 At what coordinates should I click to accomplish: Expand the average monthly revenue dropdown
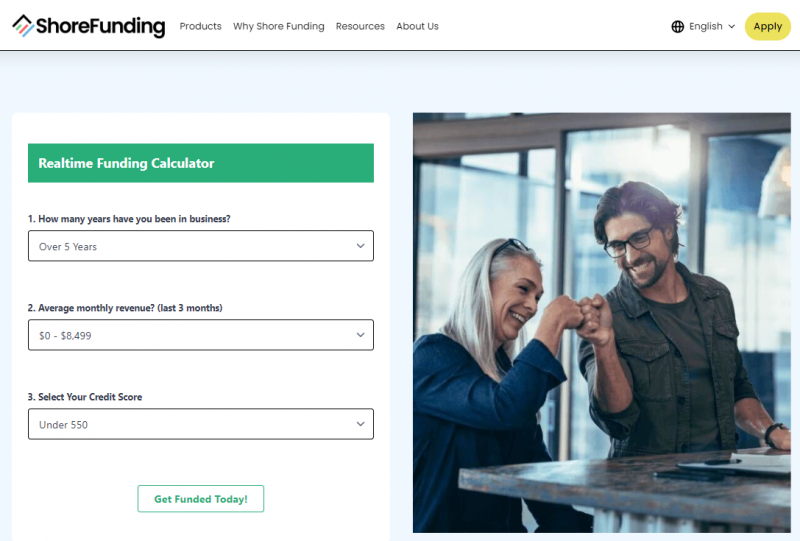pos(201,335)
